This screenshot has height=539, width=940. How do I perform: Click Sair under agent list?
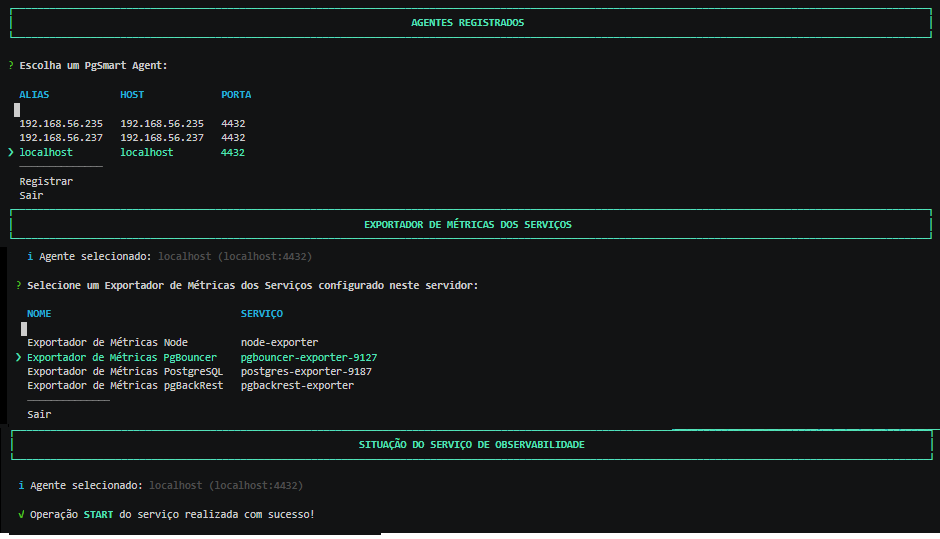coord(31,195)
